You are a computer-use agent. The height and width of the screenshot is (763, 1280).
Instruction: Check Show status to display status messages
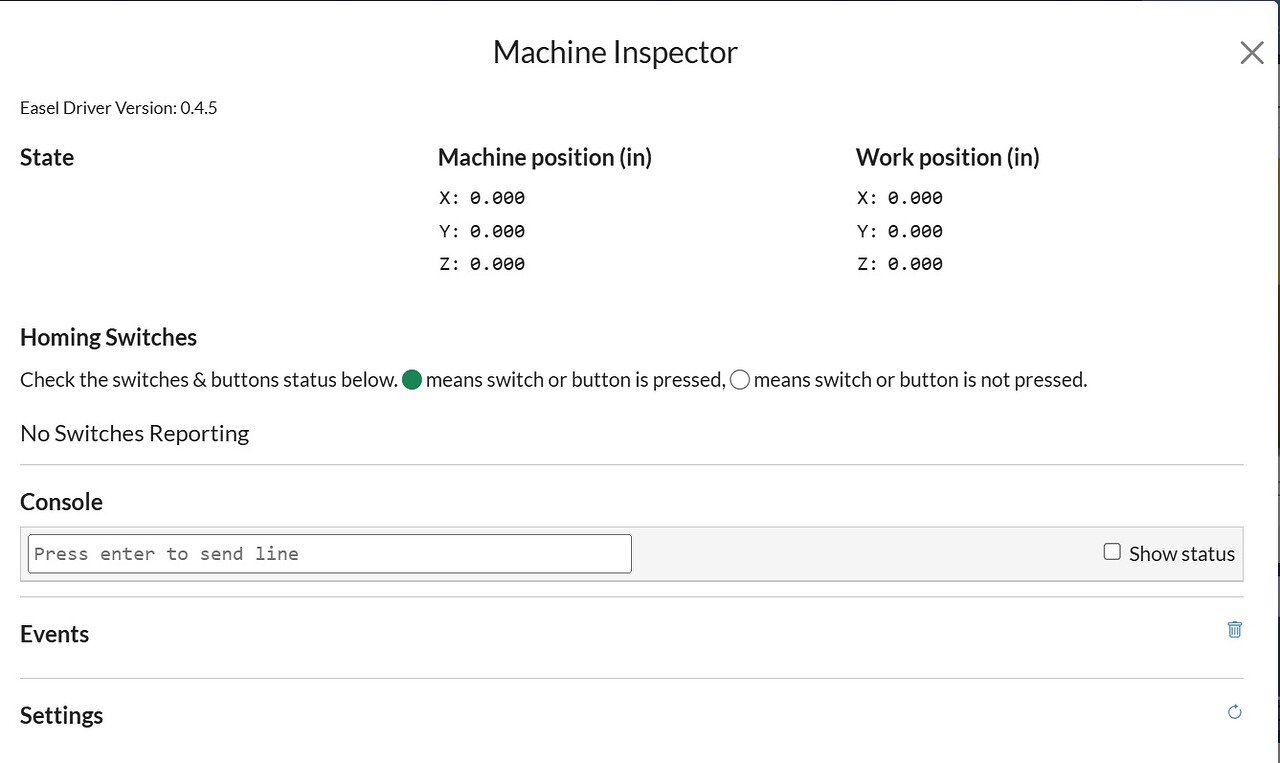pos(1112,550)
